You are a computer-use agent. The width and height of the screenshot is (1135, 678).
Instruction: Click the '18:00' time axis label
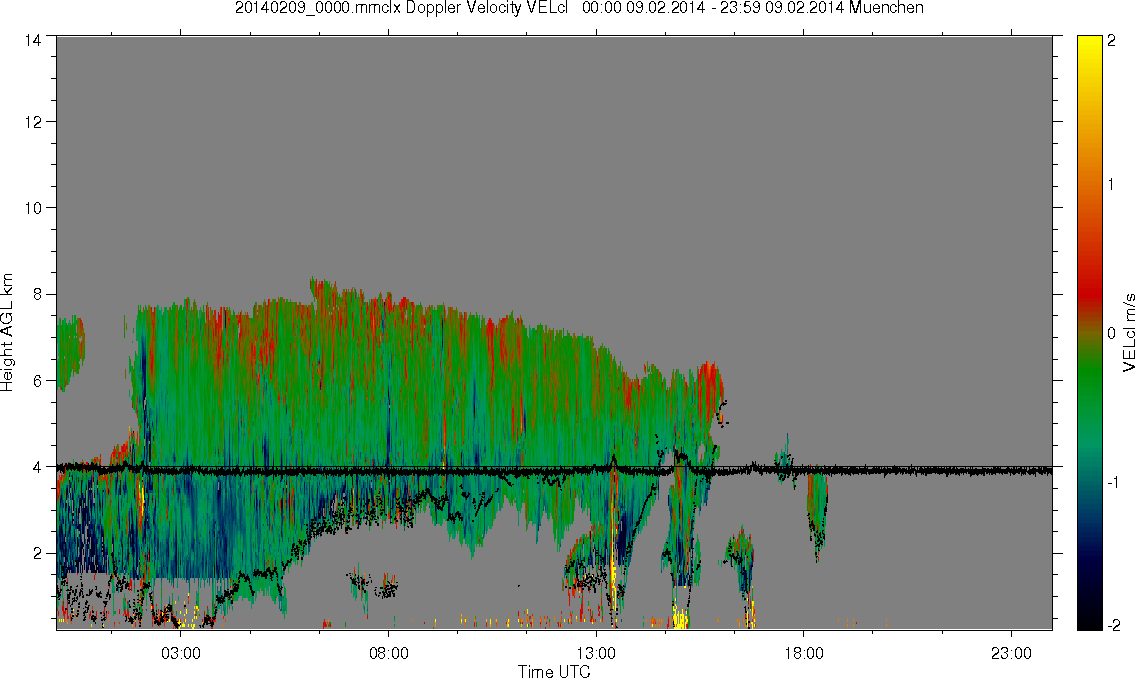tap(804, 654)
